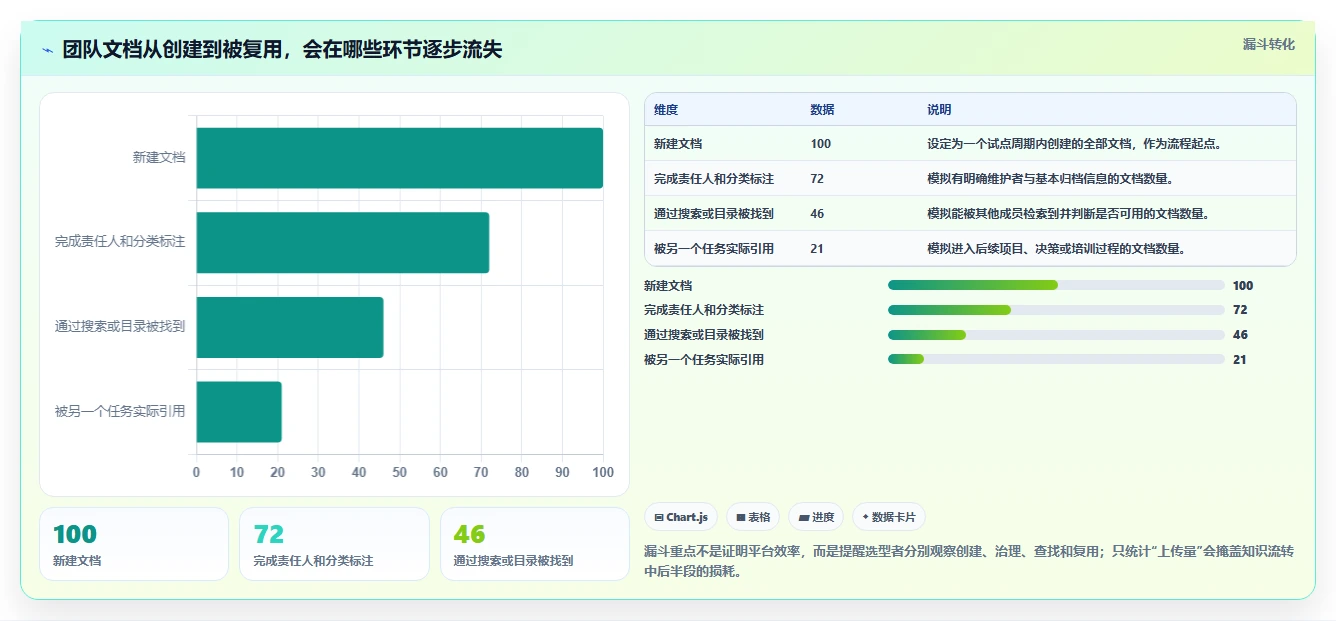The width and height of the screenshot is (1336, 621).
Task: Select table cell 完成责任人和分类标注
Action: click(x=714, y=179)
